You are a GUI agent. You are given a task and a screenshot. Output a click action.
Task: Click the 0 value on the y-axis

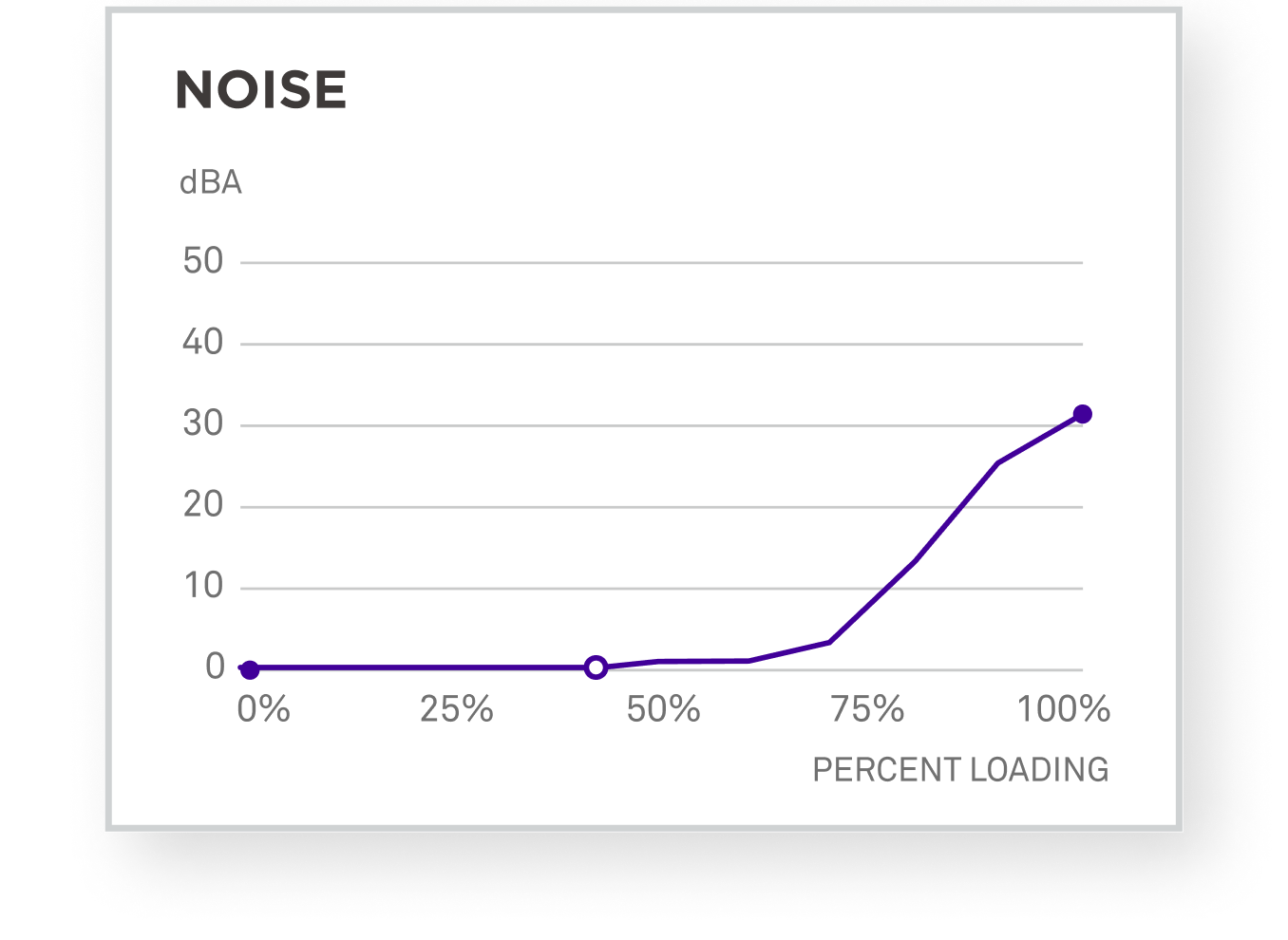click(216, 667)
